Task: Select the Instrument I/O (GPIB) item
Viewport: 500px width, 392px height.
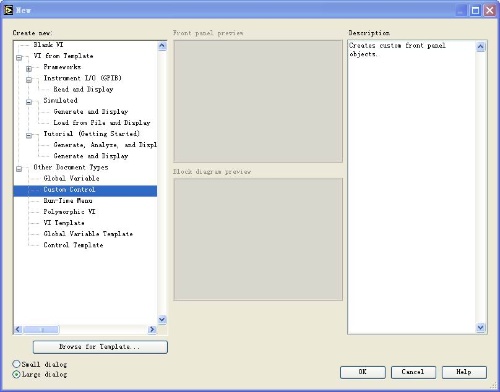Action: (83, 78)
